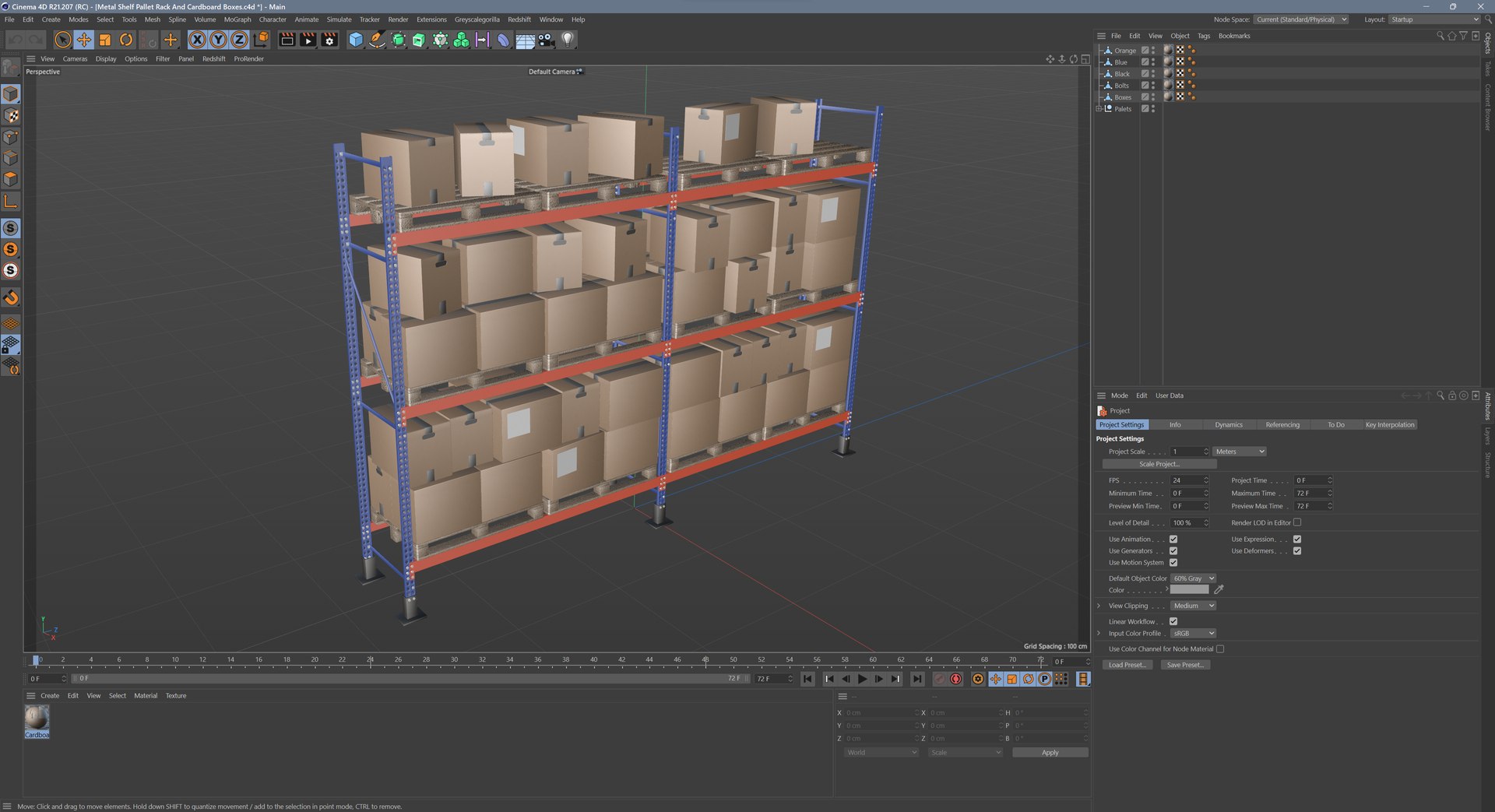Screen dimensions: 1495x812
Task: Open the View Clipping dropdown
Action: [x=1194, y=606]
